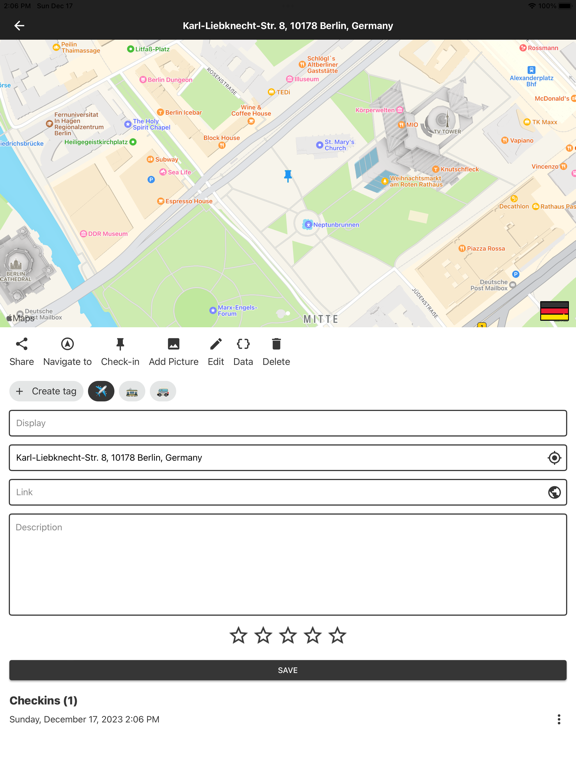The image size is (576, 768).
Task: Select the Berlin Icebar map marker
Action: coord(160,112)
